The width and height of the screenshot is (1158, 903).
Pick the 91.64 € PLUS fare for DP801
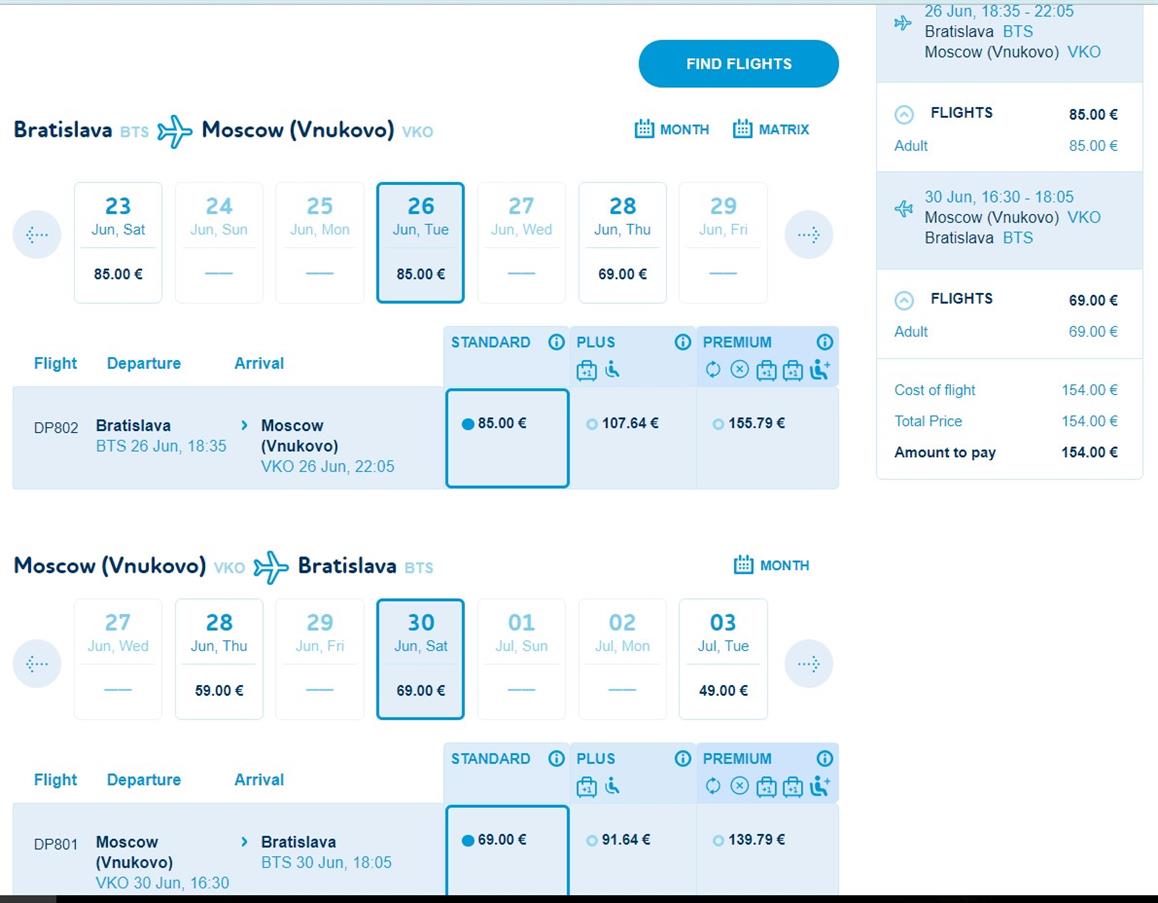(633, 850)
